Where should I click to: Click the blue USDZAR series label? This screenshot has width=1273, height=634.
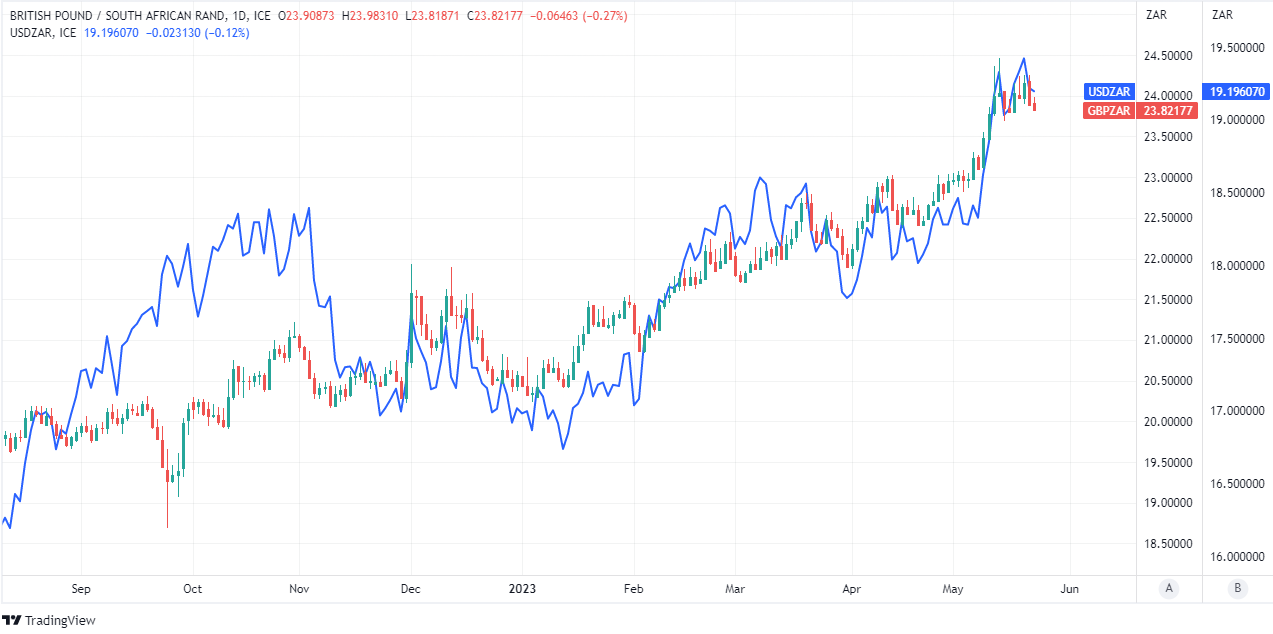[1111, 91]
